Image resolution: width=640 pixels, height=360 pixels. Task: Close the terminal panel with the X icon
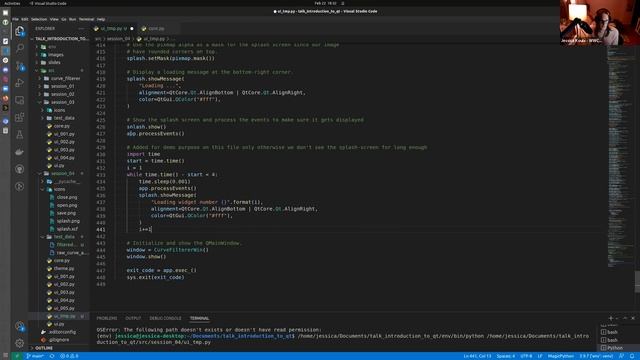[633, 318]
